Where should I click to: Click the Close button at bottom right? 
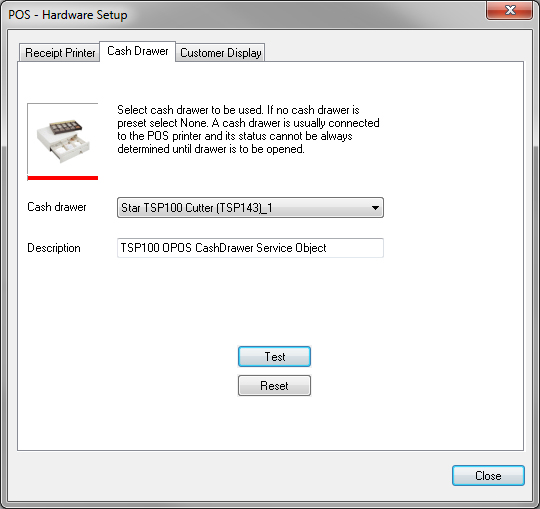click(x=488, y=476)
